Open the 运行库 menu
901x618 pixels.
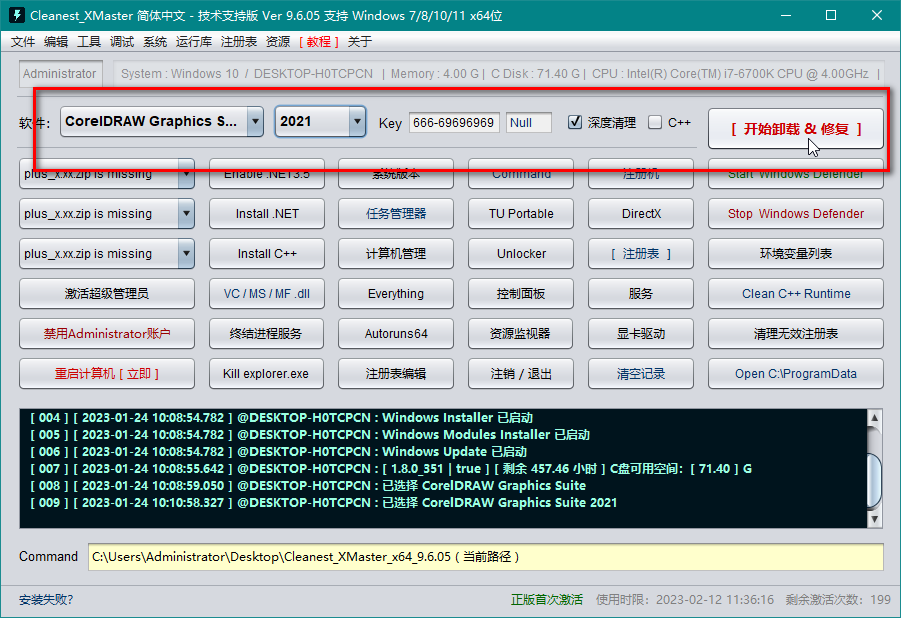[x=194, y=41]
